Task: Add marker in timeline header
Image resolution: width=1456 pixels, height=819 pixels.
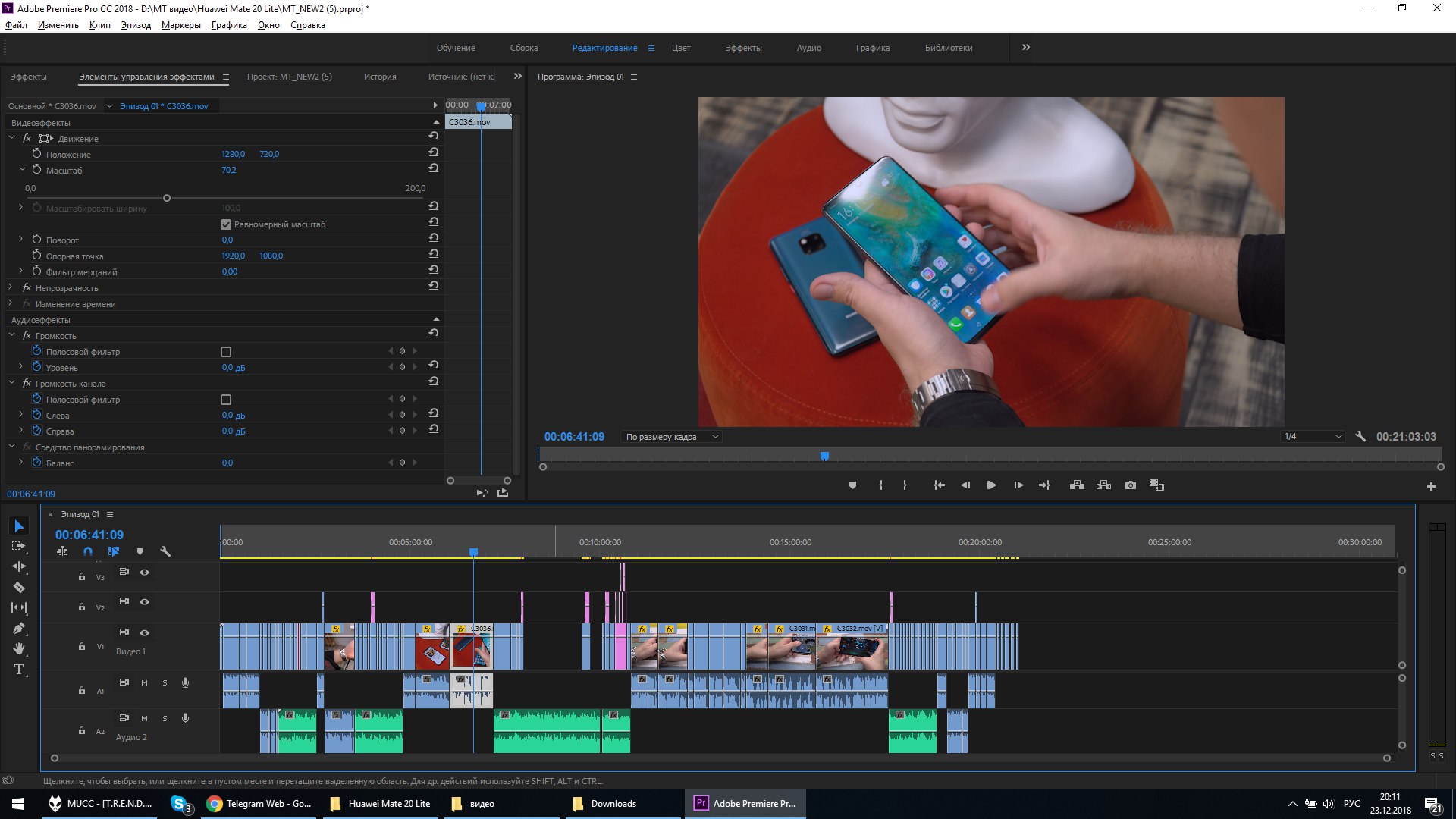Action: tap(140, 552)
